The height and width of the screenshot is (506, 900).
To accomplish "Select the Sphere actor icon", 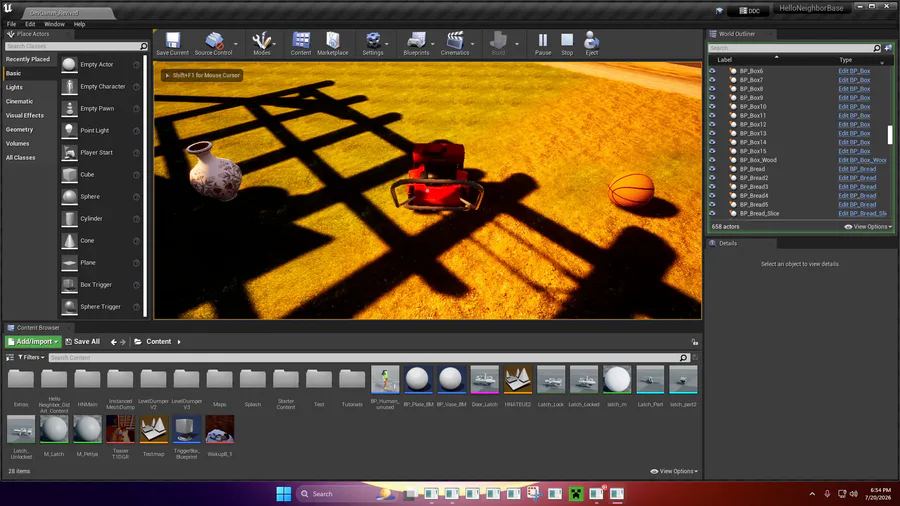I will click(69, 196).
